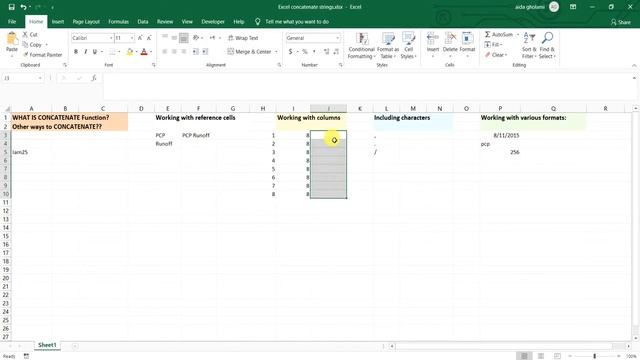The image size is (640, 360).
Task: Open Cell Styles gallery
Action: tap(409, 45)
